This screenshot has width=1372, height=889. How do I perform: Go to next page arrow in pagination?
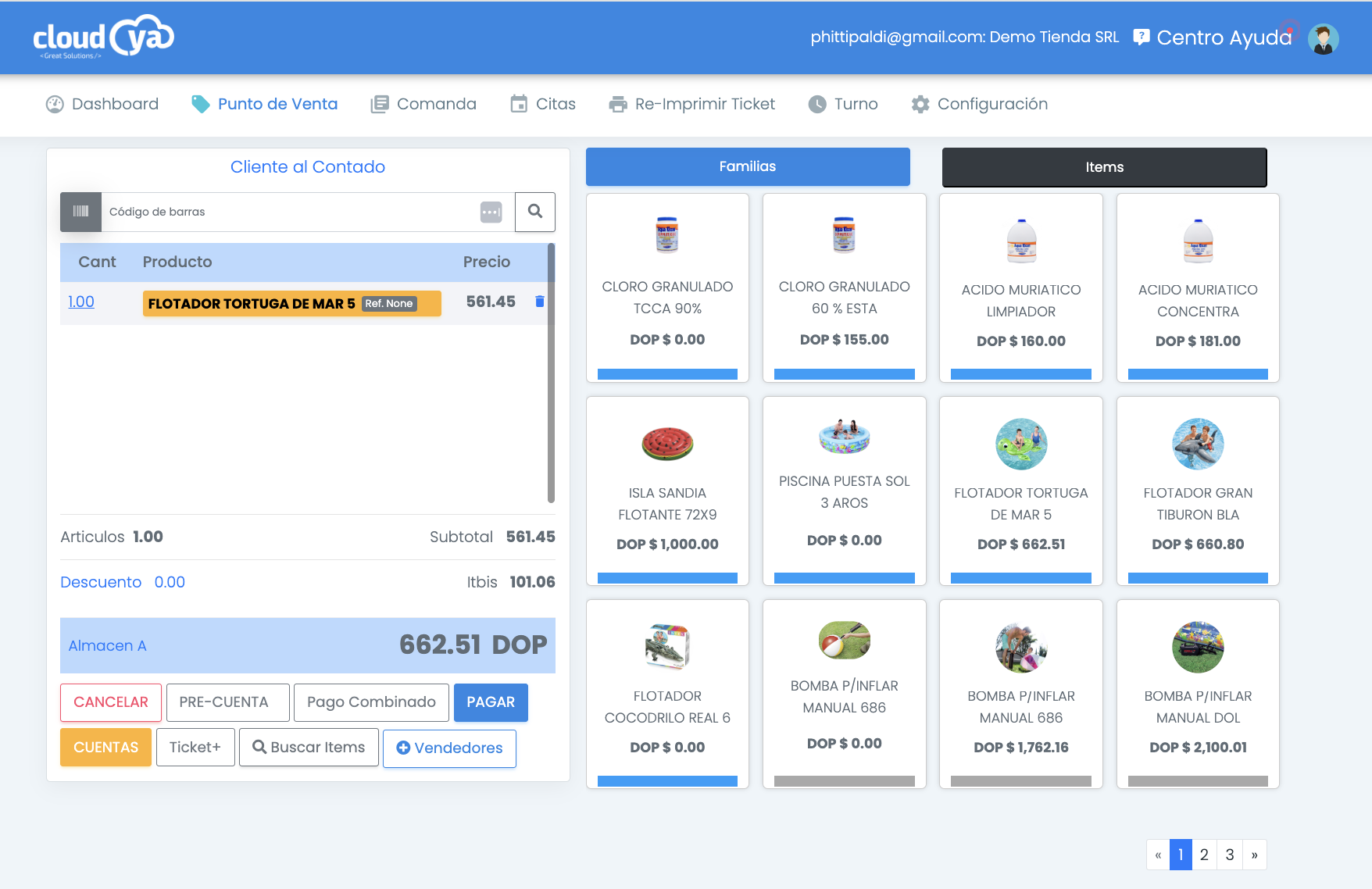click(x=1254, y=855)
